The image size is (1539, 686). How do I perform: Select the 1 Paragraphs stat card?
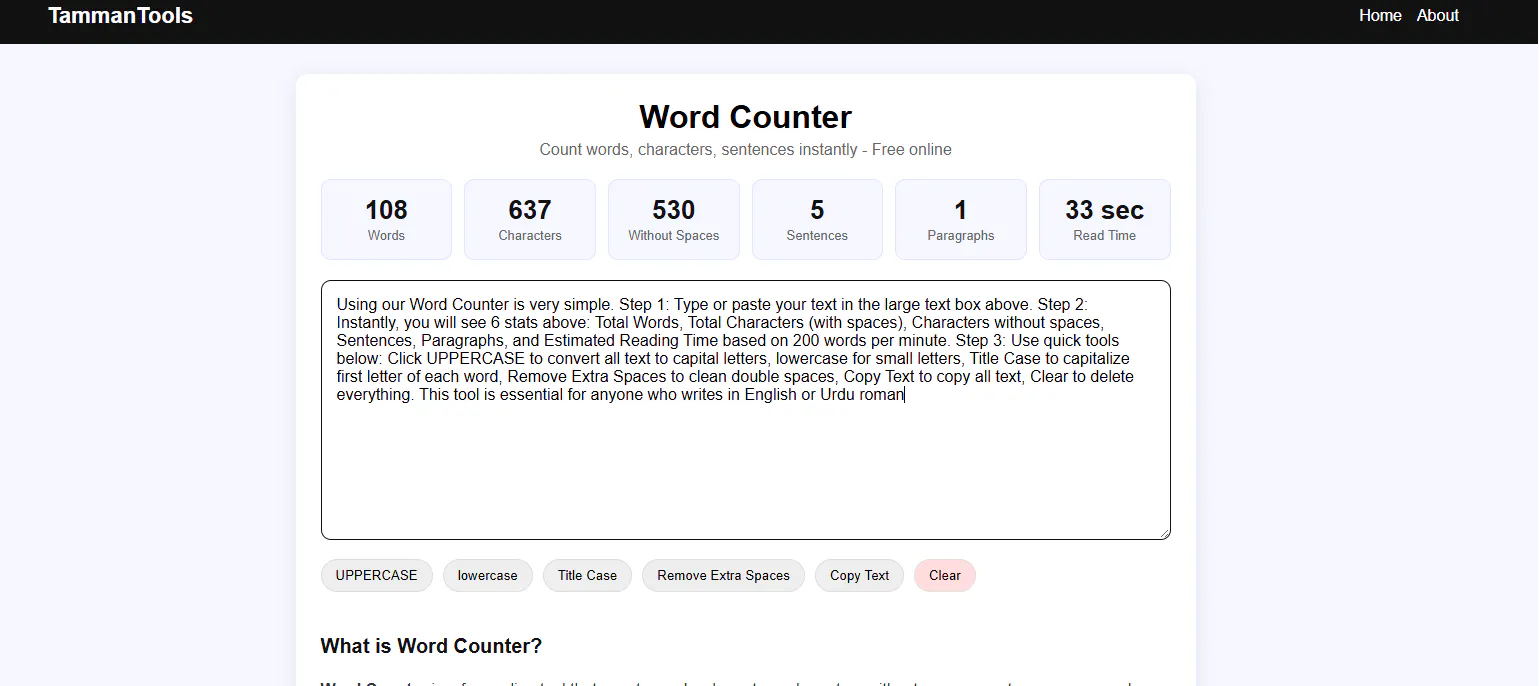tap(961, 219)
